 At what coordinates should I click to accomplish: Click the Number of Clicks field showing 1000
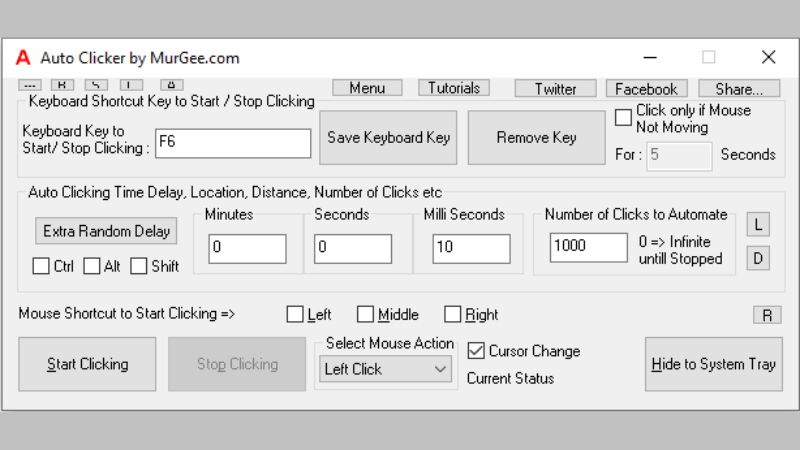click(x=589, y=247)
